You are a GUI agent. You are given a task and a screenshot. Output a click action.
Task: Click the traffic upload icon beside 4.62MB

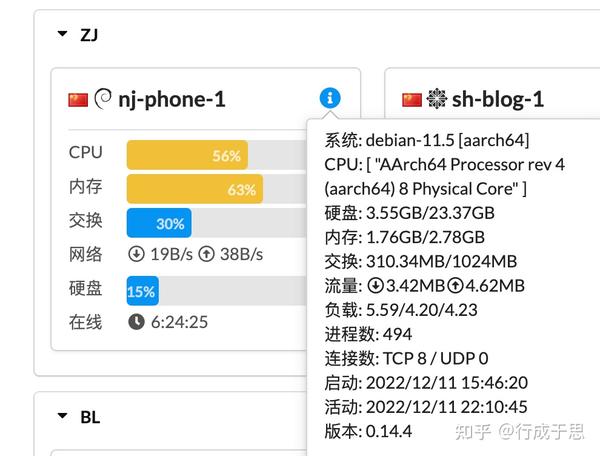coord(455,285)
